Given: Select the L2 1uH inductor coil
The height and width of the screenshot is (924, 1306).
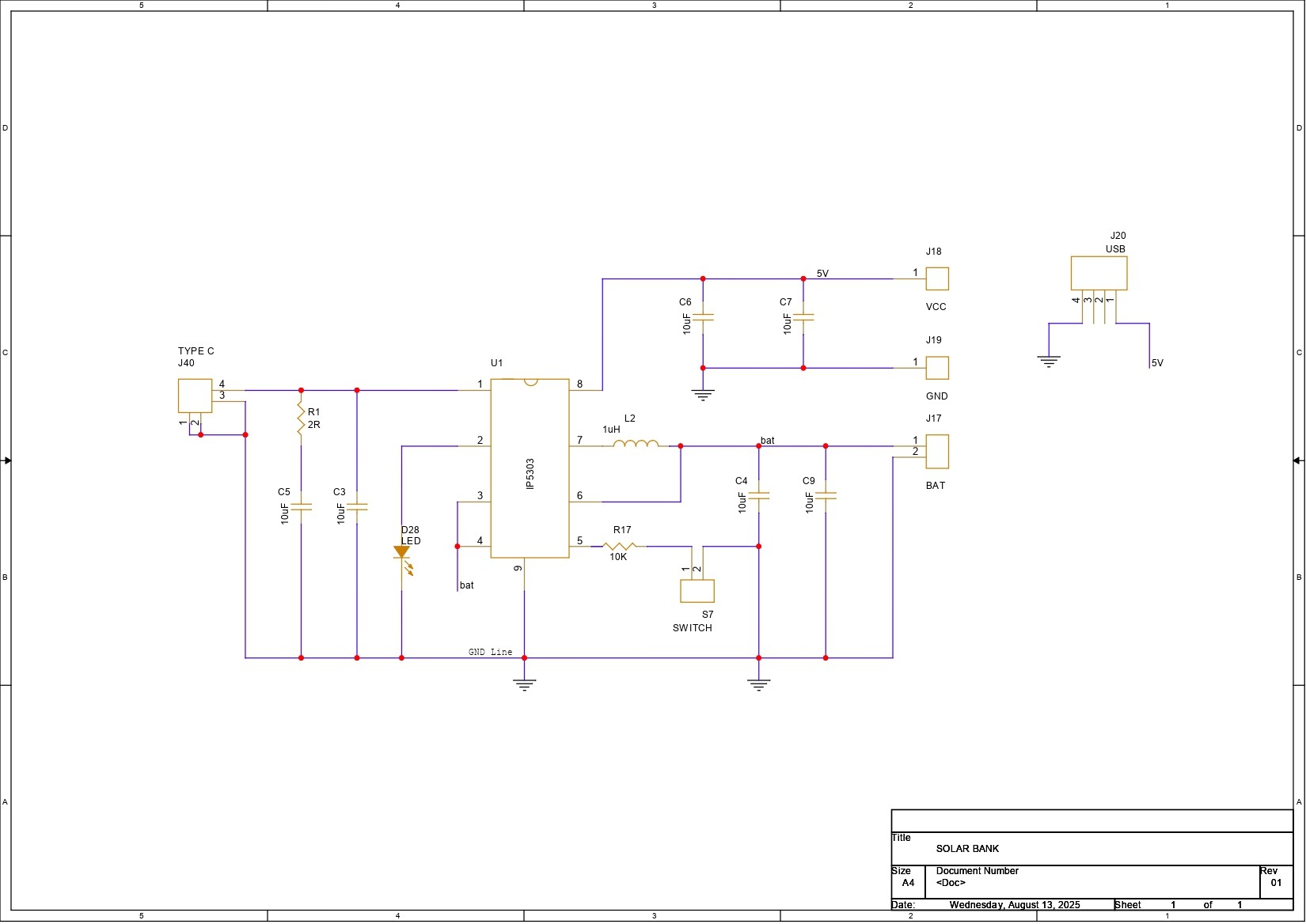Looking at the screenshot, I should (x=635, y=444).
